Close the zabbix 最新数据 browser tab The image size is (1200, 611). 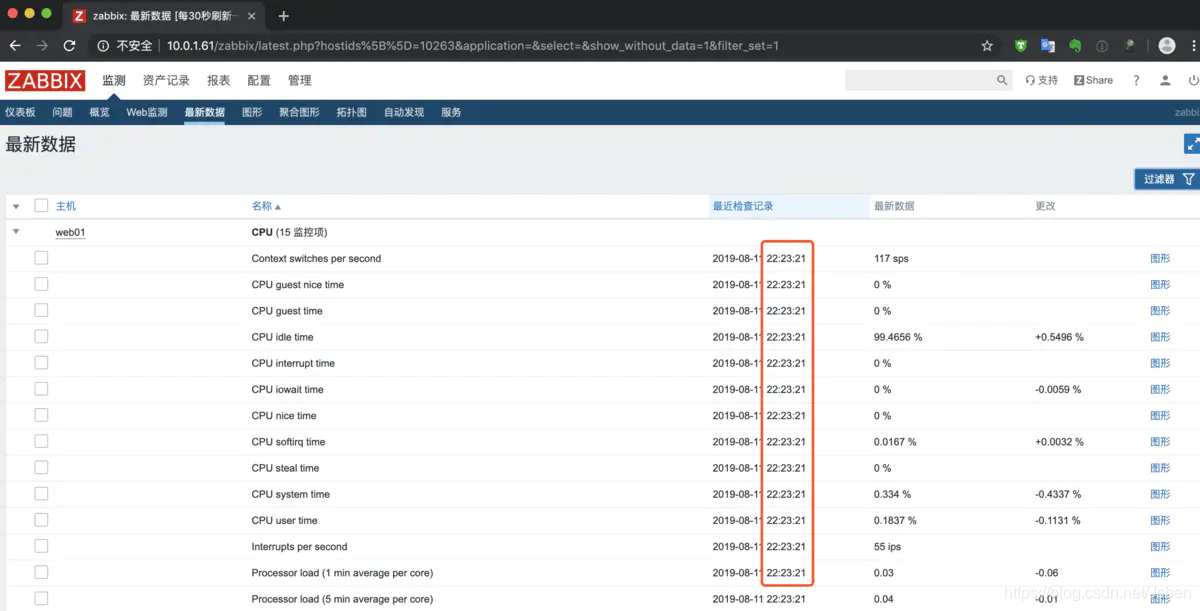coord(253,16)
